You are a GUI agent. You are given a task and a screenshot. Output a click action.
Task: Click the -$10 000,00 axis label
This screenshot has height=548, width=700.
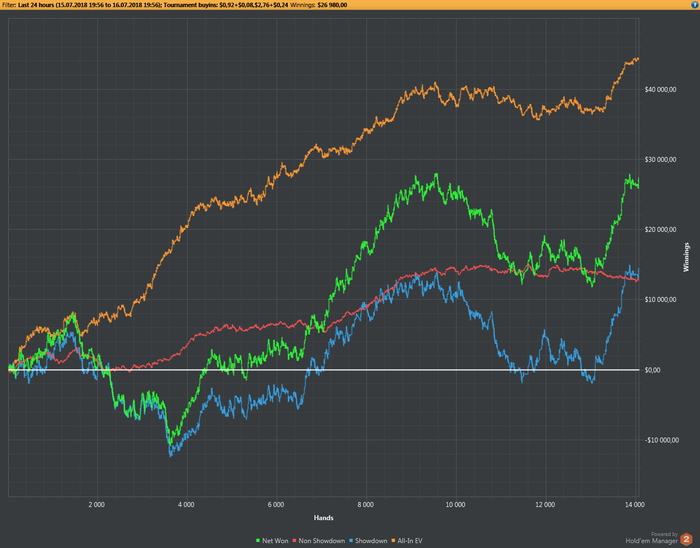[662, 440]
